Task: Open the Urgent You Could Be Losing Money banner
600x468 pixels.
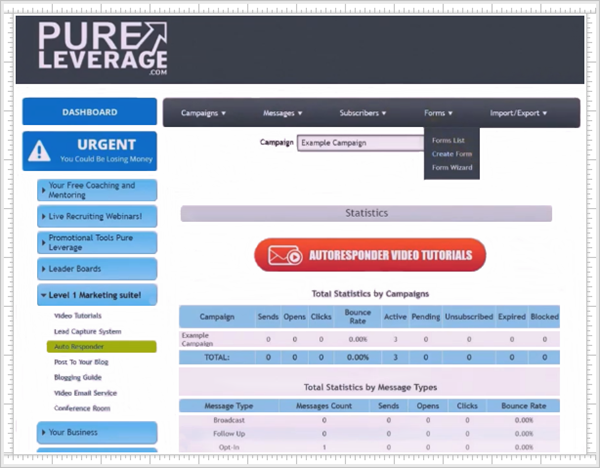Action: 90,151
